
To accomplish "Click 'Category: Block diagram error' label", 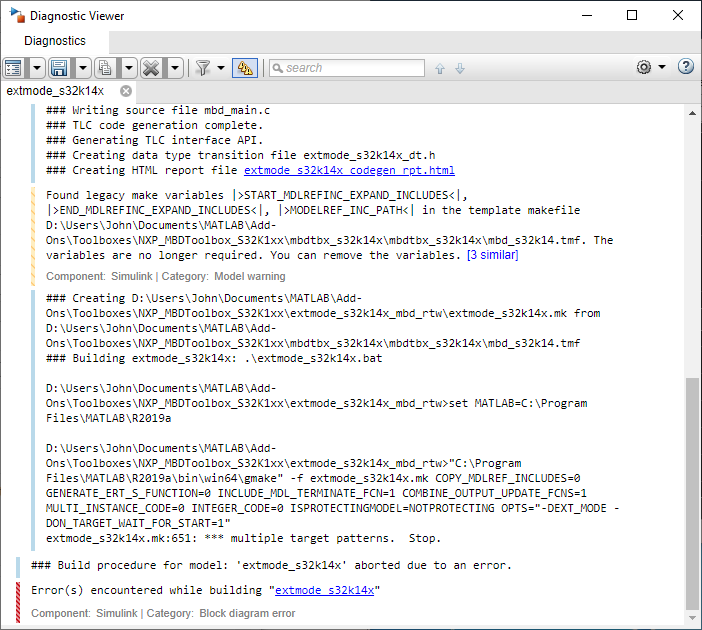I will point(221,613).
